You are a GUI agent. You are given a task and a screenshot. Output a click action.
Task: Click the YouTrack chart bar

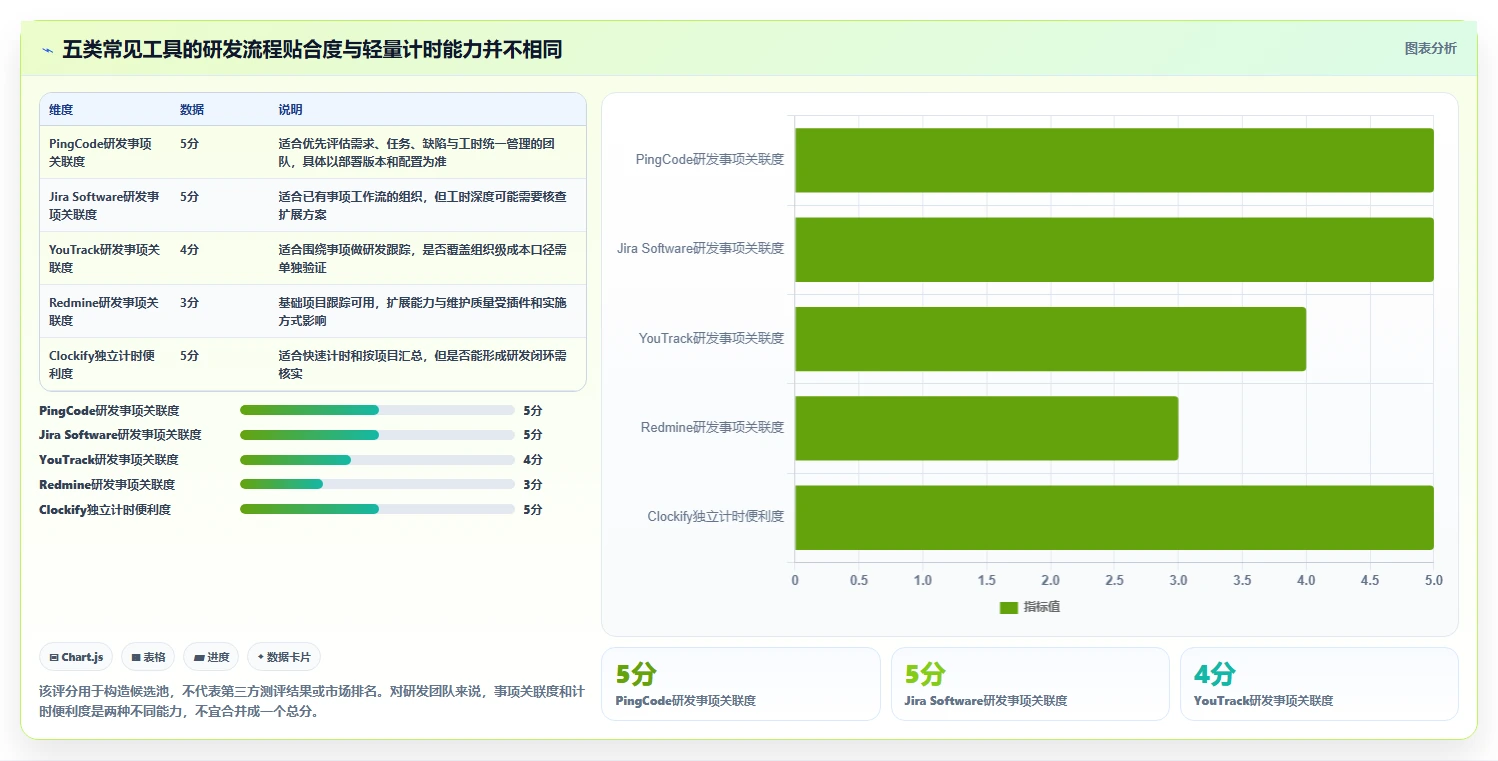pyautogui.click(x=1050, y=339)
